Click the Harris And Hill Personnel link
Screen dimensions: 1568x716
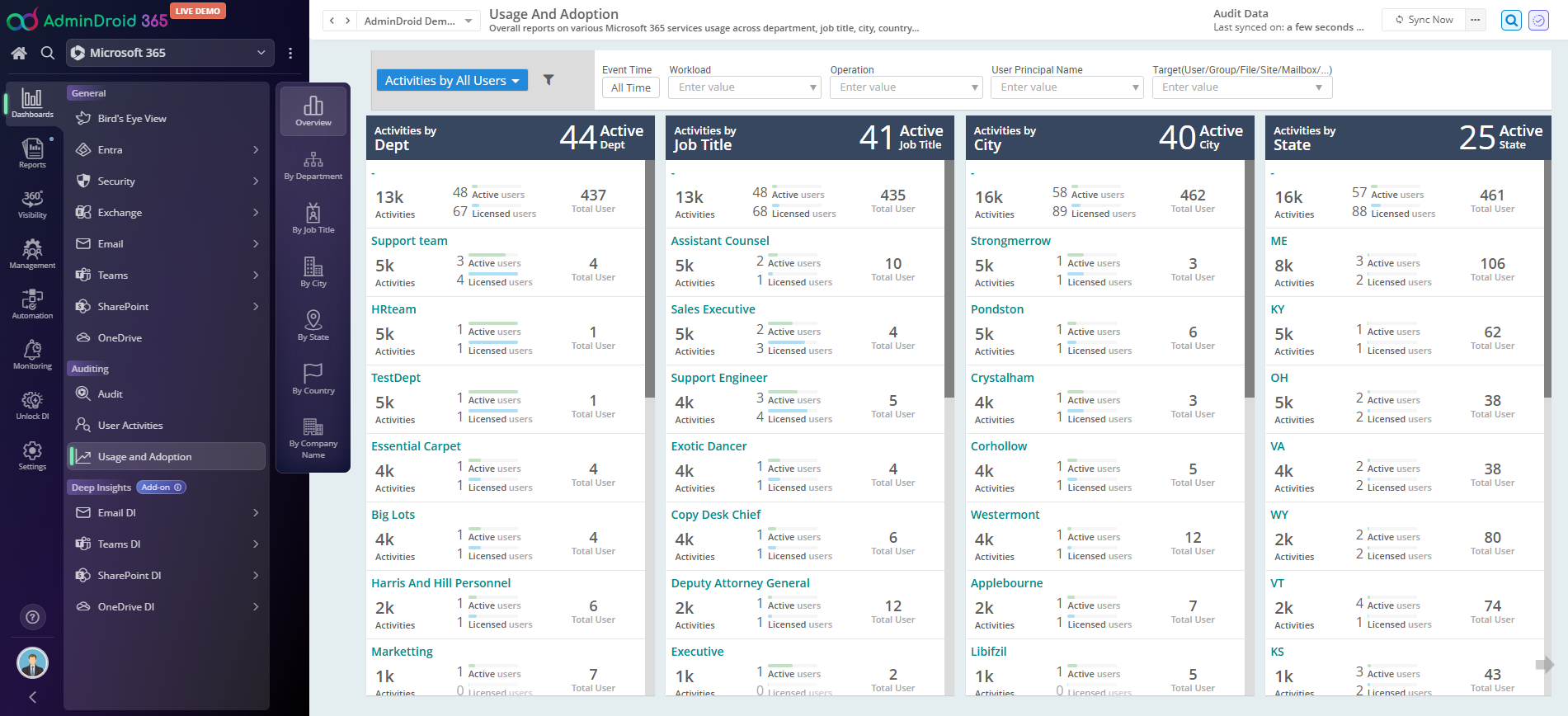click(x=440, y=583)
